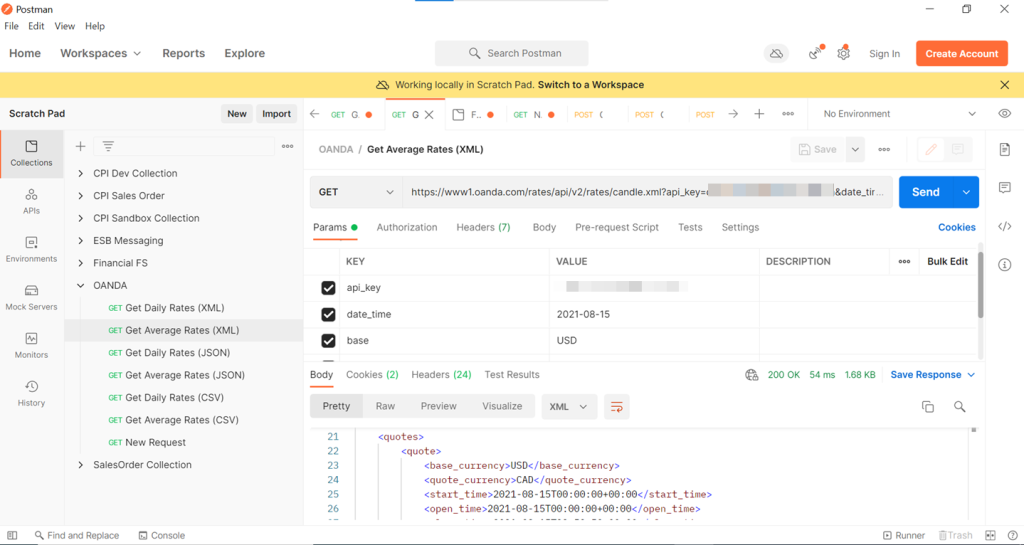This screenshot has width=1024, height=545.
Task: Copy the response body with the copy icon
Action: click(927, 407)
